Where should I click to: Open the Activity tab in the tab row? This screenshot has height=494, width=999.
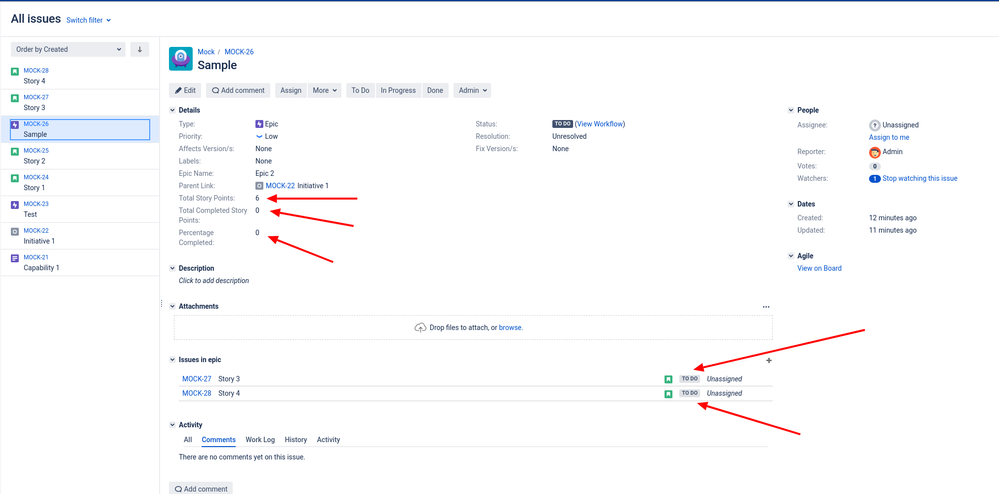(x=328, y=440)
